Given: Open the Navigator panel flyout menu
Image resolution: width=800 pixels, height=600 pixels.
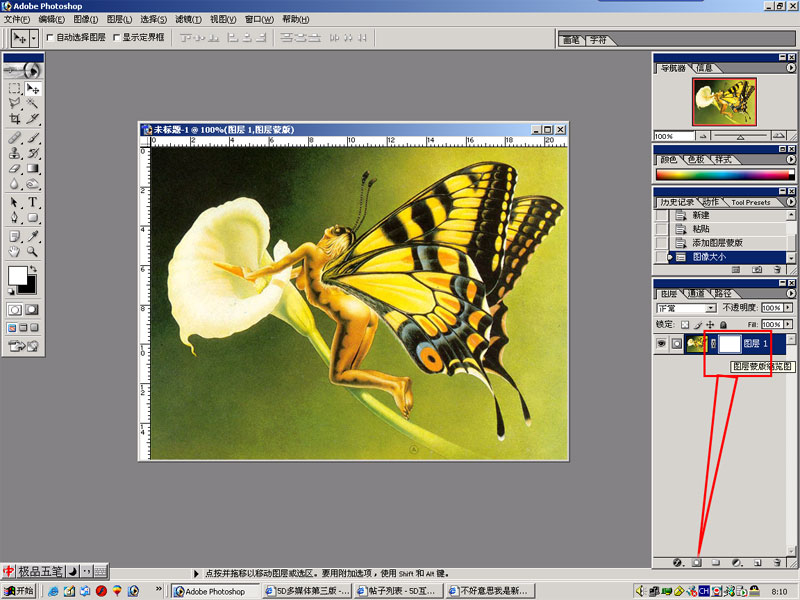Looking at the screenshot, I should pos(790,67).
